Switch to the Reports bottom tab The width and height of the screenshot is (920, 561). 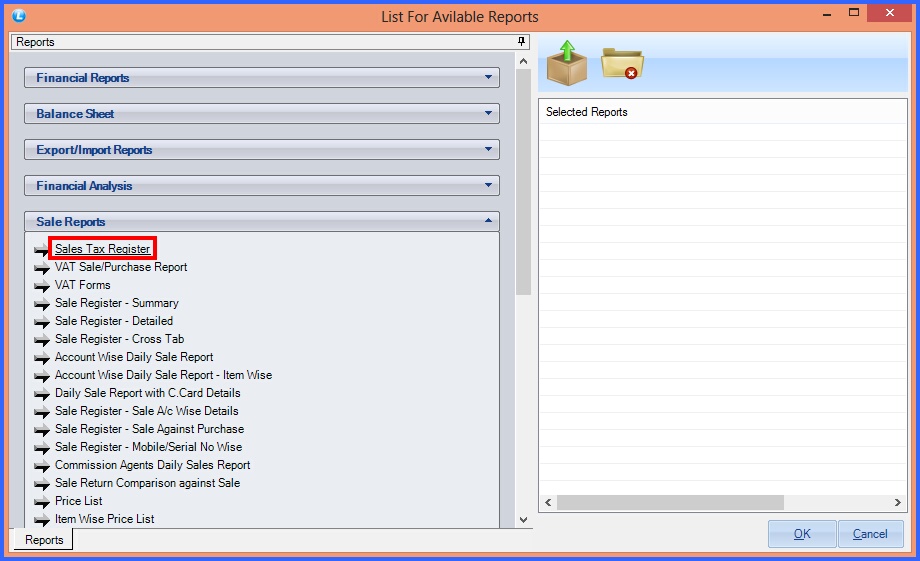point(44,540)
